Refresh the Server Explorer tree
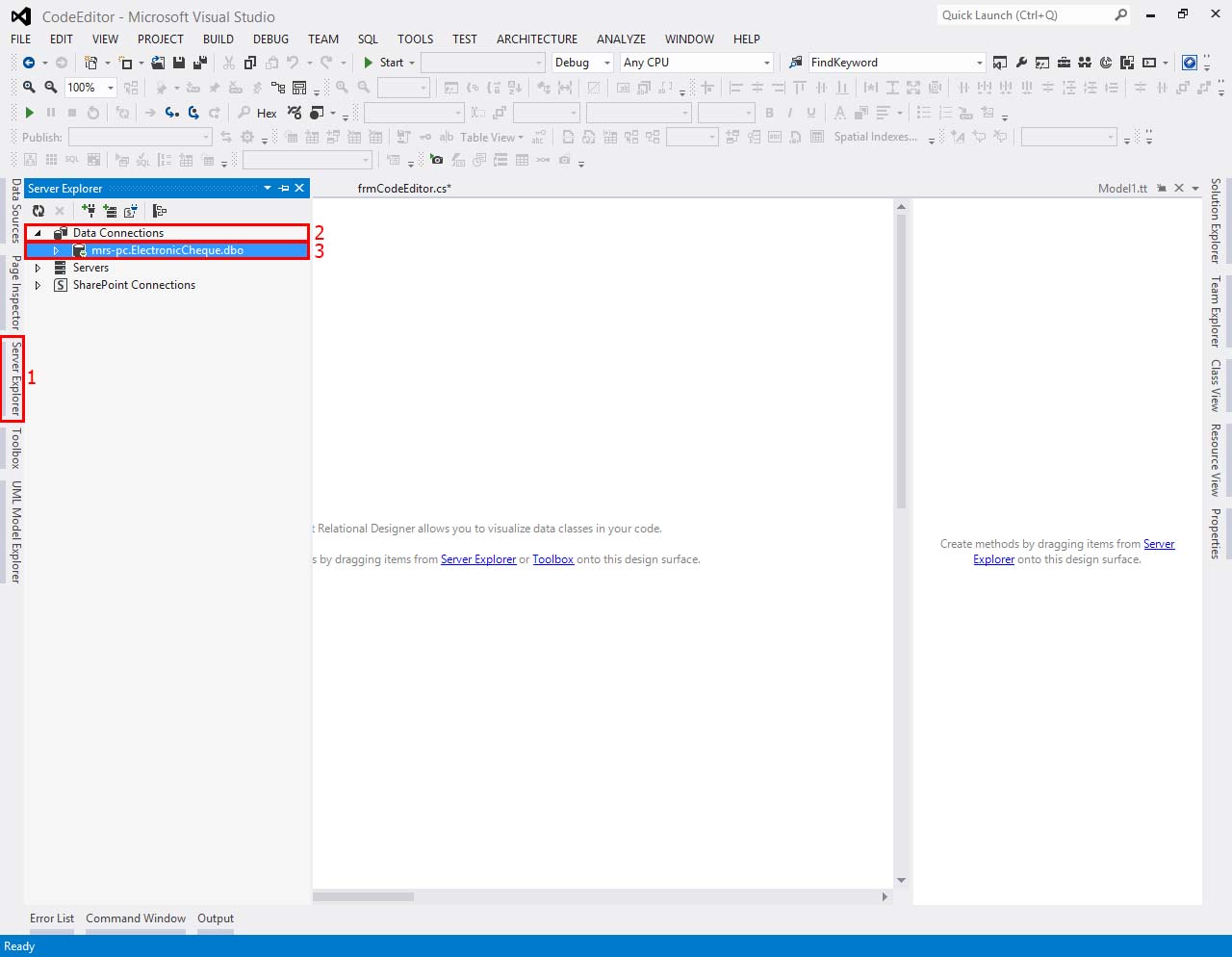1232x957 pixels. click(38, 211)
